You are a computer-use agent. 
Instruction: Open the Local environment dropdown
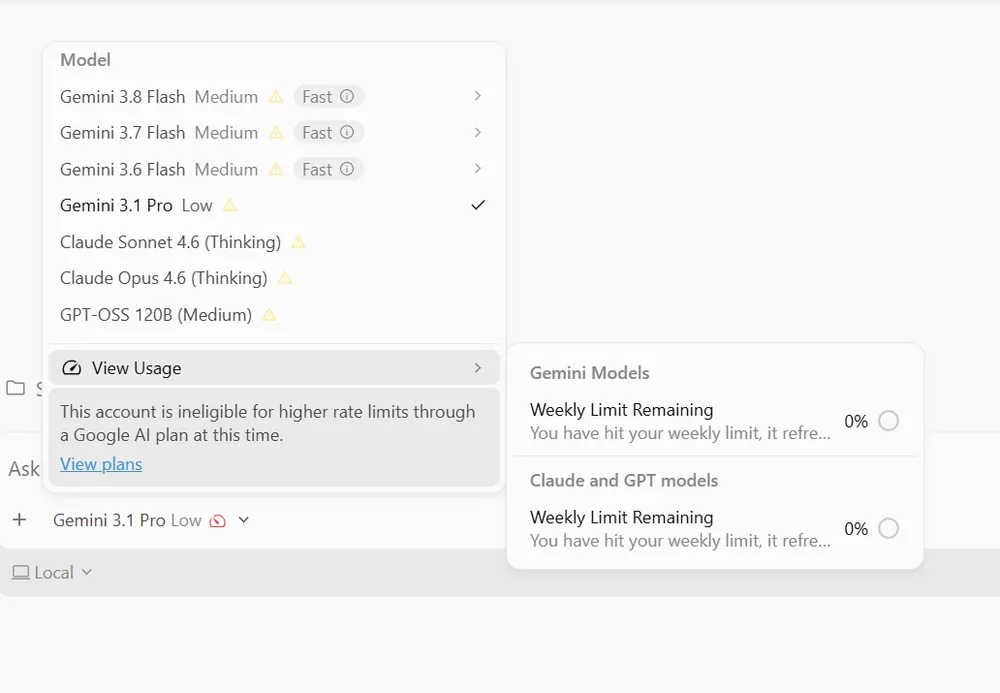(52, 573)
